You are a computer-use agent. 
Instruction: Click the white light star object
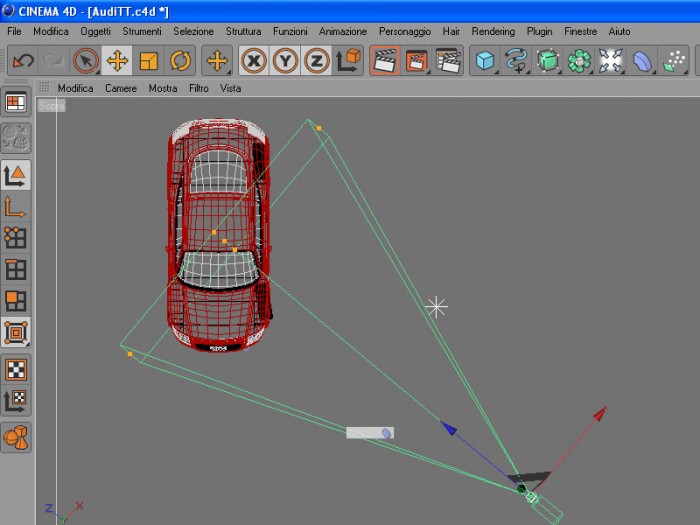tap(436, 307)
